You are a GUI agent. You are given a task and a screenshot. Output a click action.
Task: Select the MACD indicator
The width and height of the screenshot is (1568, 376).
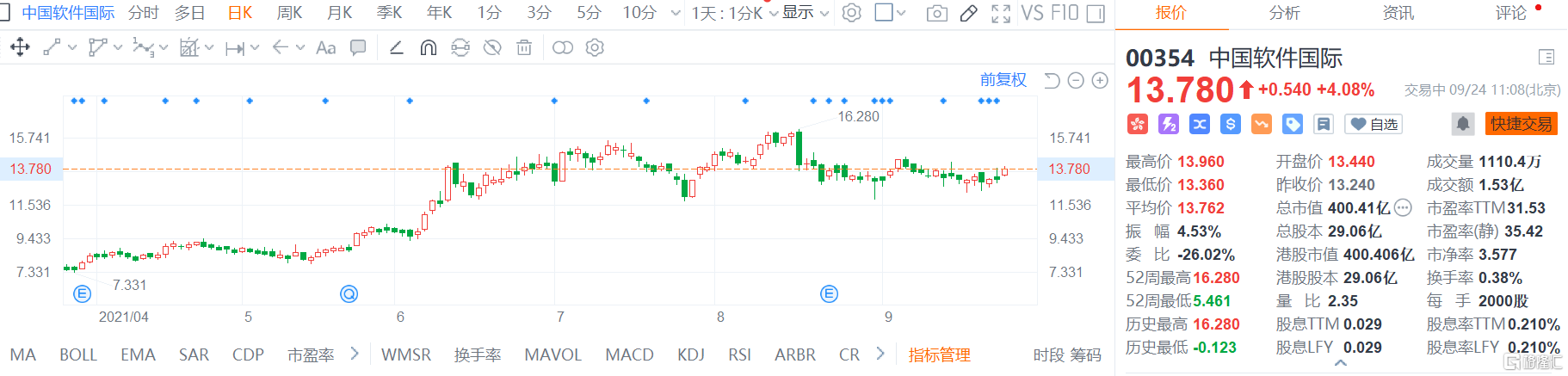click(629, 354)
